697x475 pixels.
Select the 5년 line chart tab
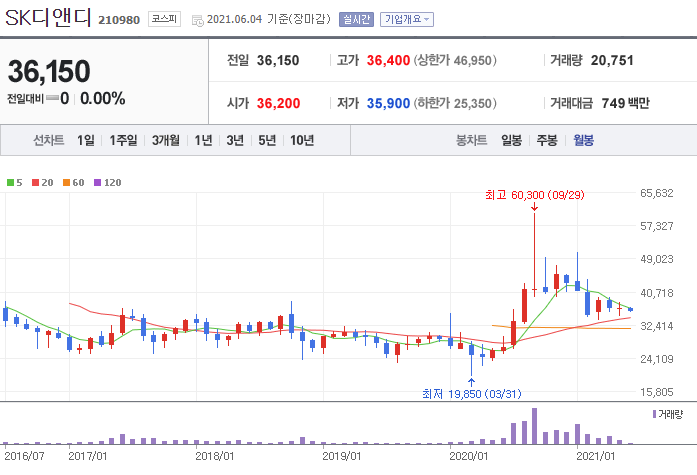point(267,140)
